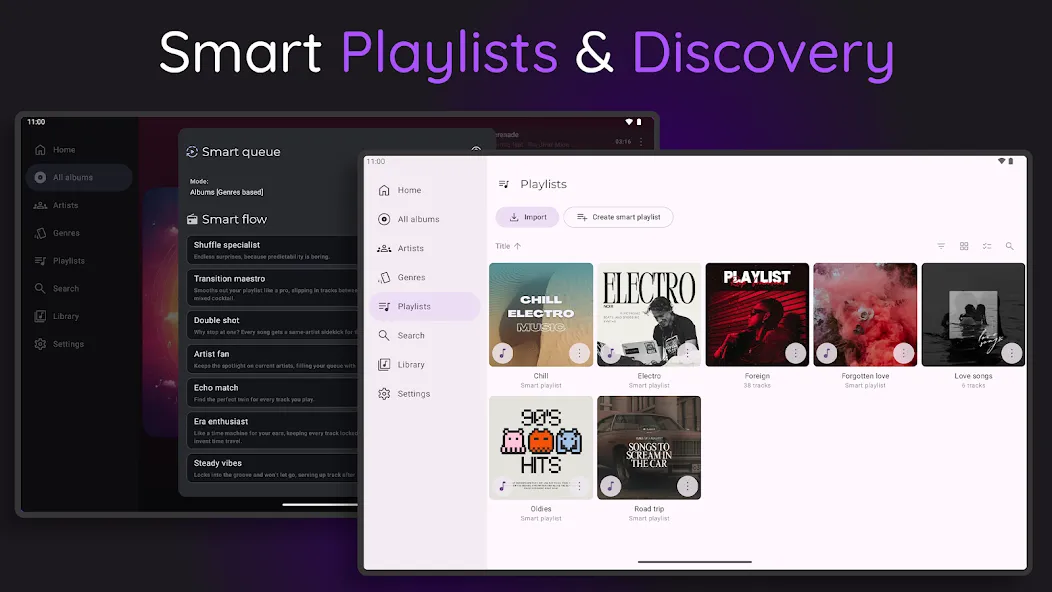The image size is (1052, 592).
Task: Select Playlists in dark window sidebar
Action: pos(79,260)
